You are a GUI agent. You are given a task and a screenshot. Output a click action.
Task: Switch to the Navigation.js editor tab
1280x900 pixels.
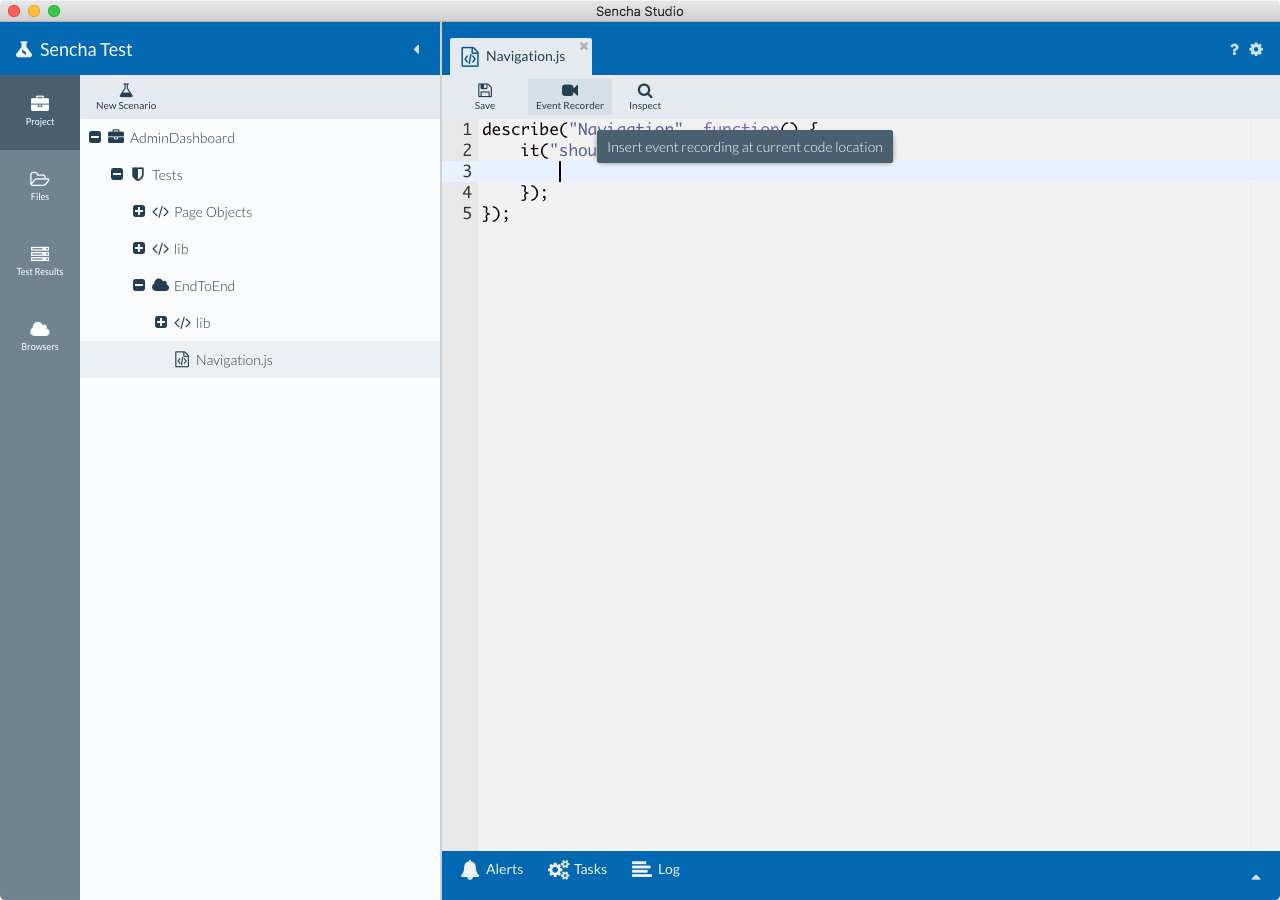click(520, 56)
